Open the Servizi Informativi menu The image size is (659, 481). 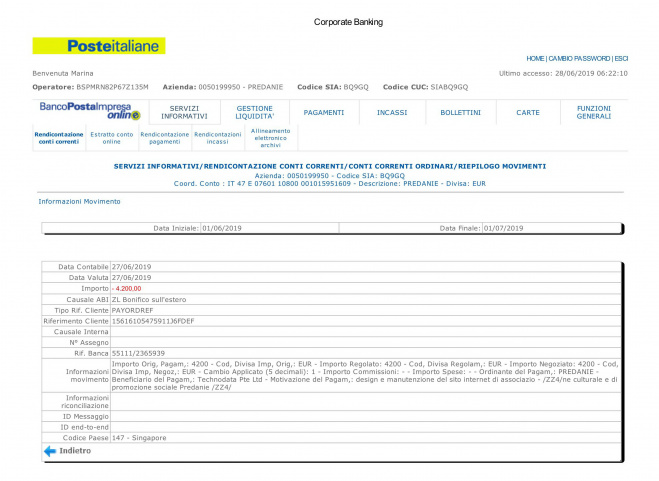coord(184,112)
